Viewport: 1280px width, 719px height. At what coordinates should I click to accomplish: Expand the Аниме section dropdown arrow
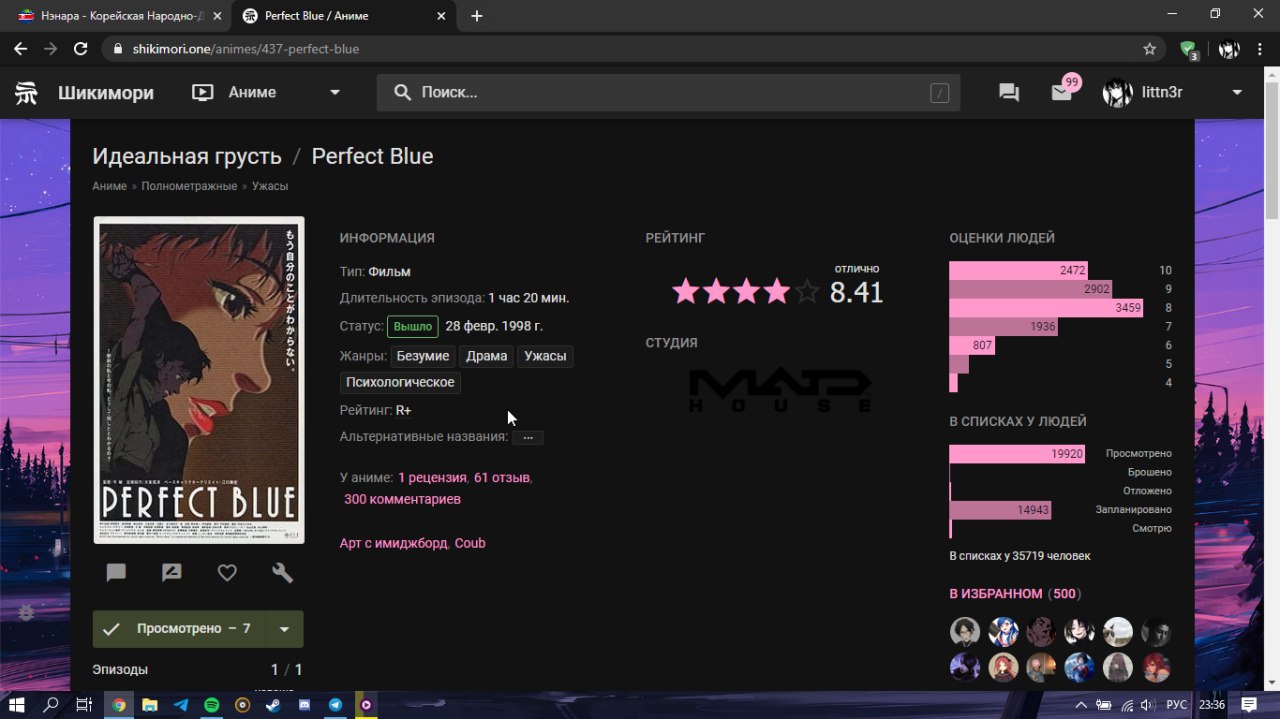[335, 92]
